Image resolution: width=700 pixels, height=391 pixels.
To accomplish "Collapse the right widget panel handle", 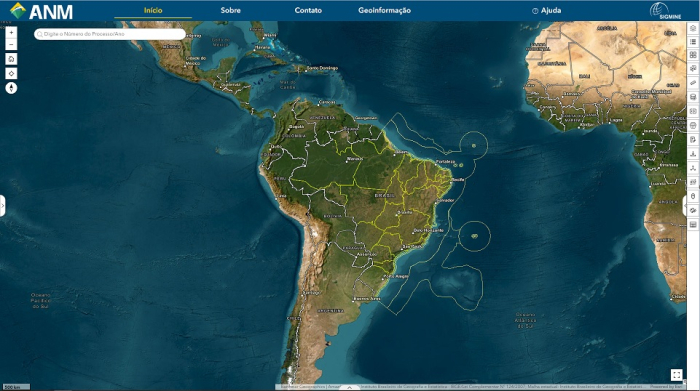I will (684, 206).
